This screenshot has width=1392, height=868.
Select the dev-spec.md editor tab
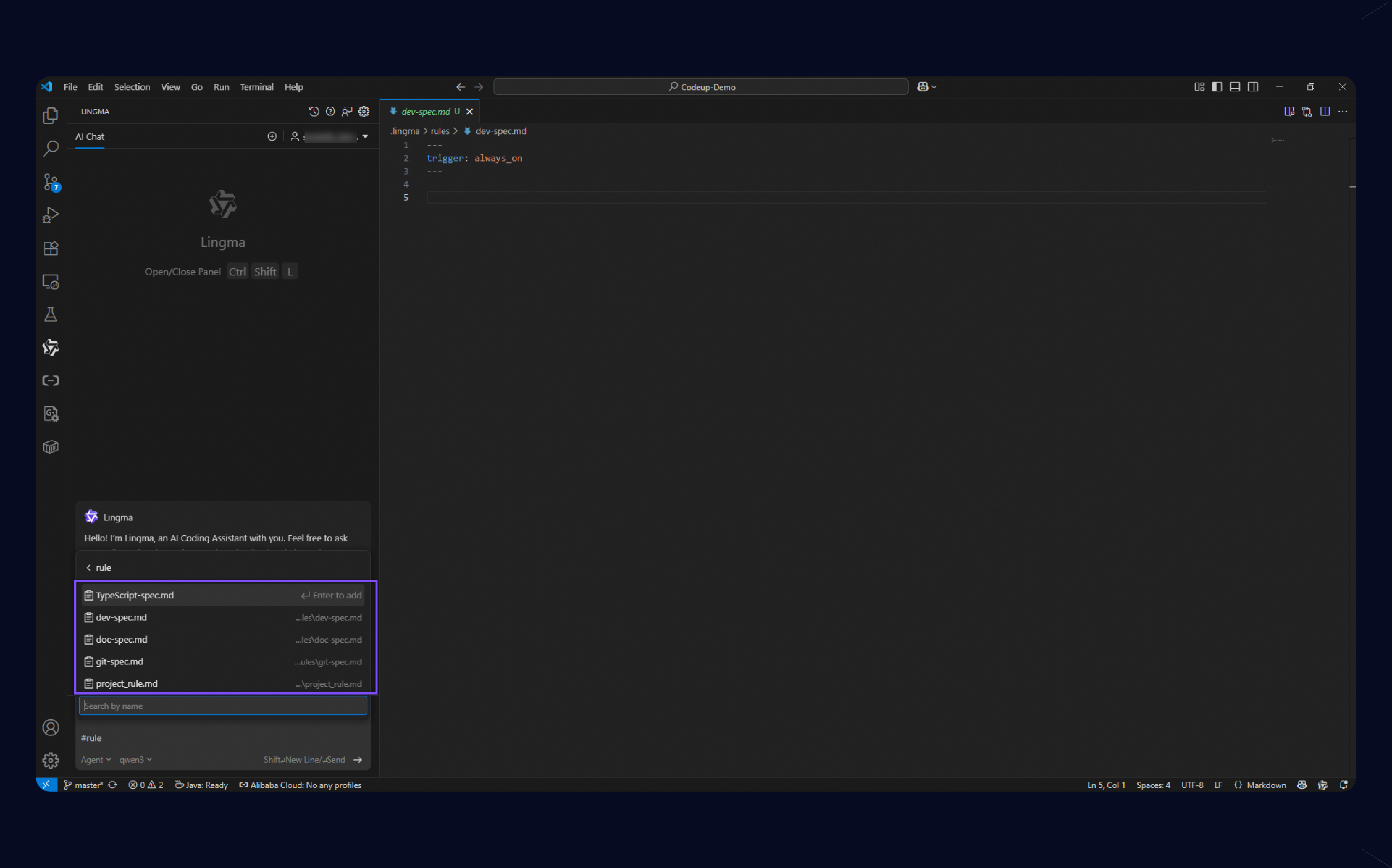(x=425, y=111)
